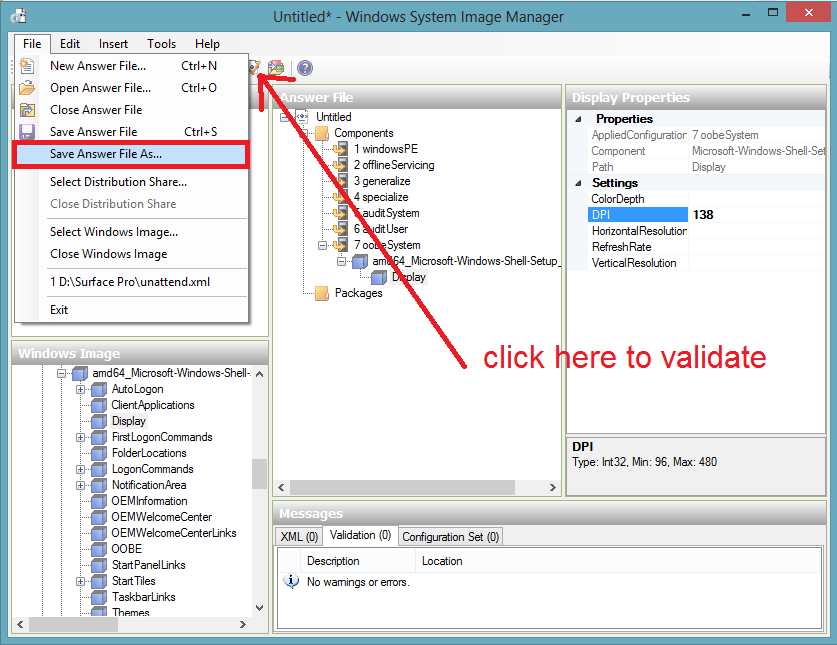
Task: Close the File menu via its title
Action: pos(32,44)
